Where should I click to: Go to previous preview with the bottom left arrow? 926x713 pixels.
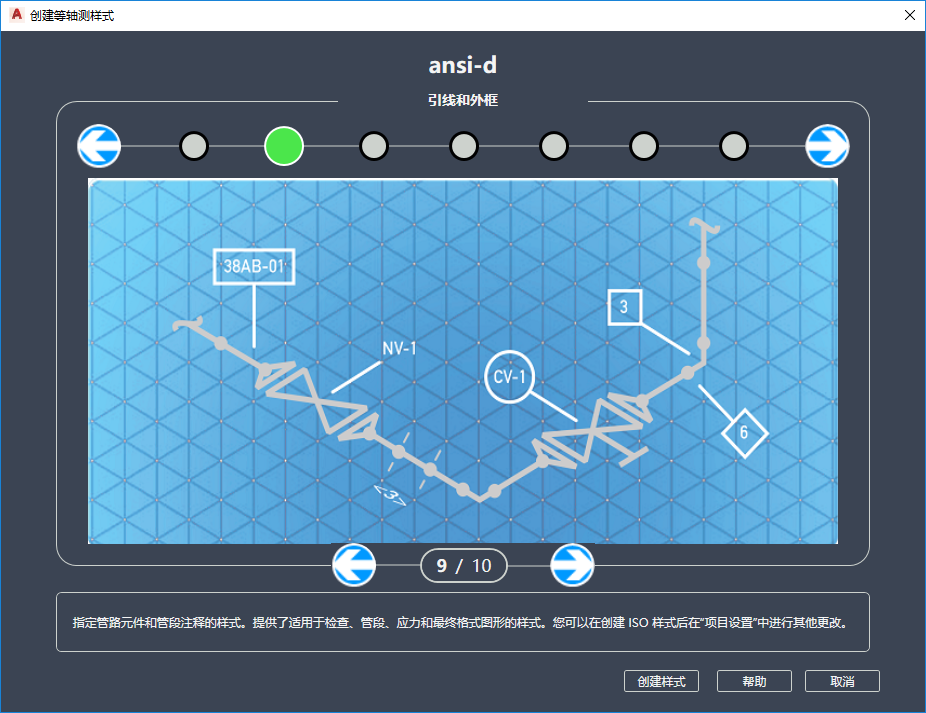(354, 565)
